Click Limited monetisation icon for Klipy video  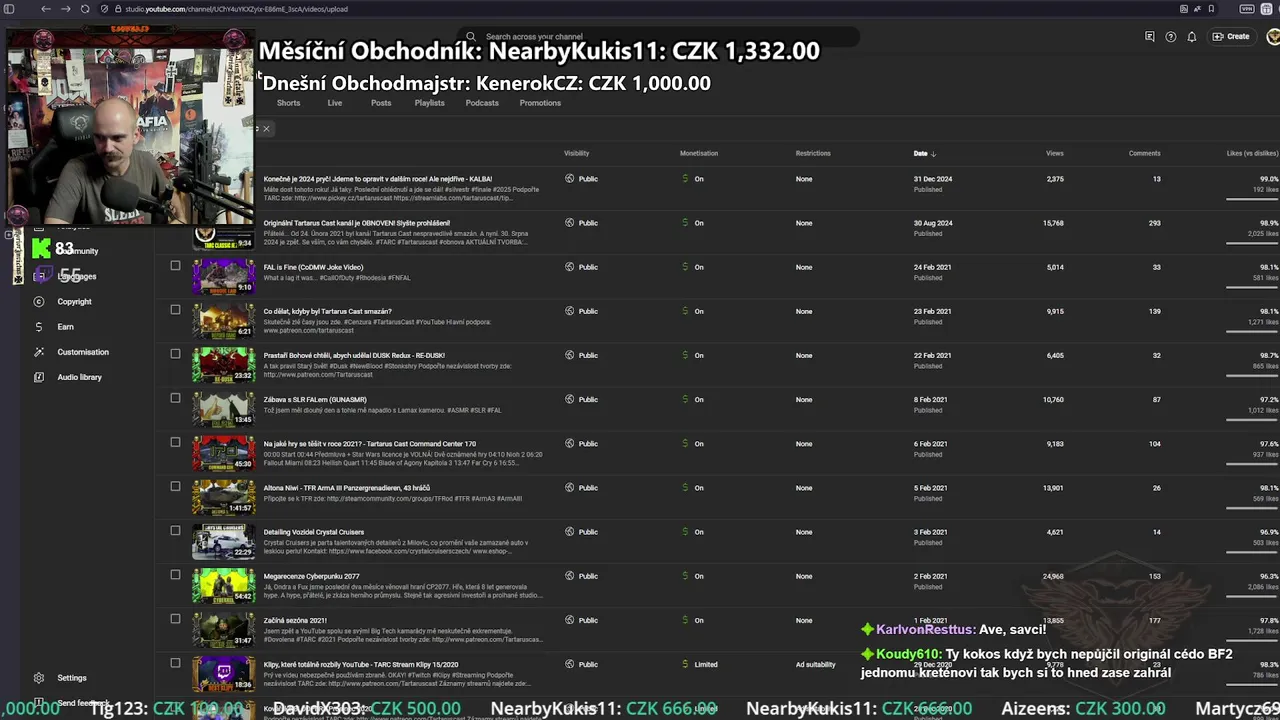(685, 664)
